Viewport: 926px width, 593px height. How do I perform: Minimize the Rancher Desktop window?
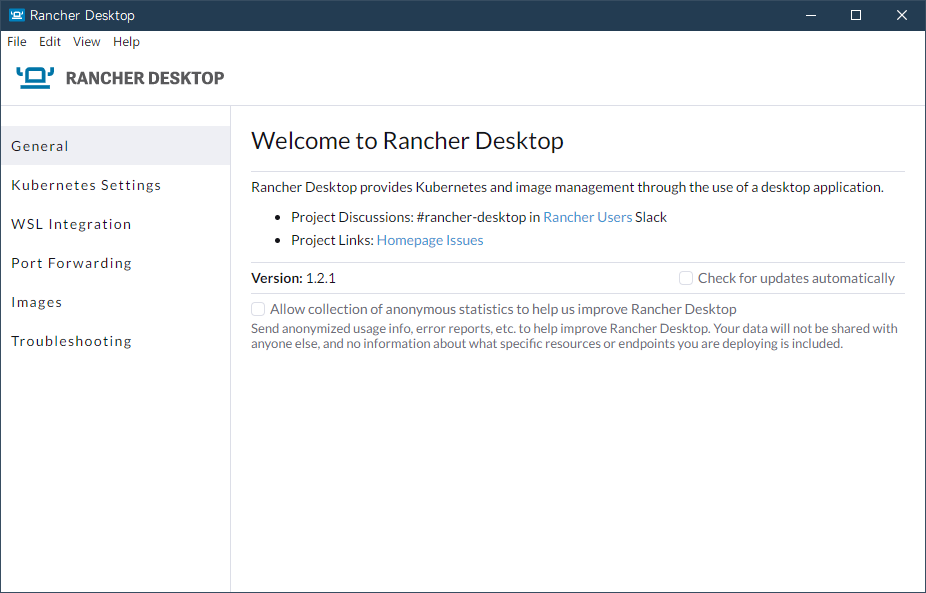tap(811, 15)
